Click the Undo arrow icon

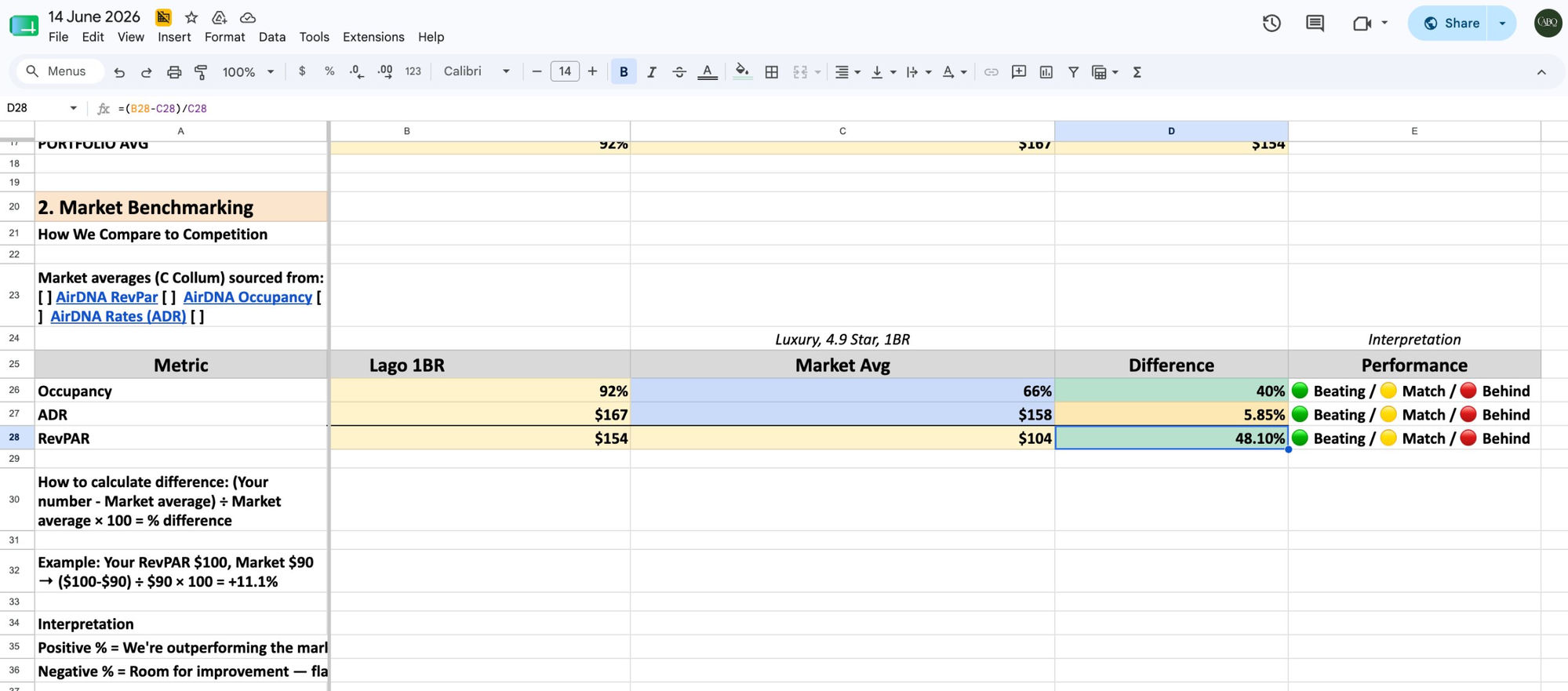click(119, 72)
